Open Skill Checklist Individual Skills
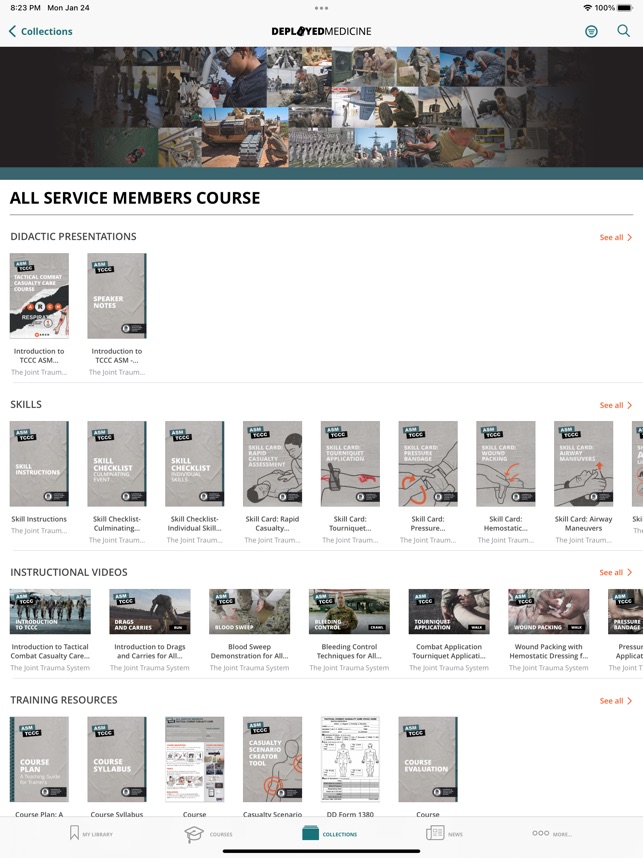Screen dimensions: 643x858 [x=195, y=463]
